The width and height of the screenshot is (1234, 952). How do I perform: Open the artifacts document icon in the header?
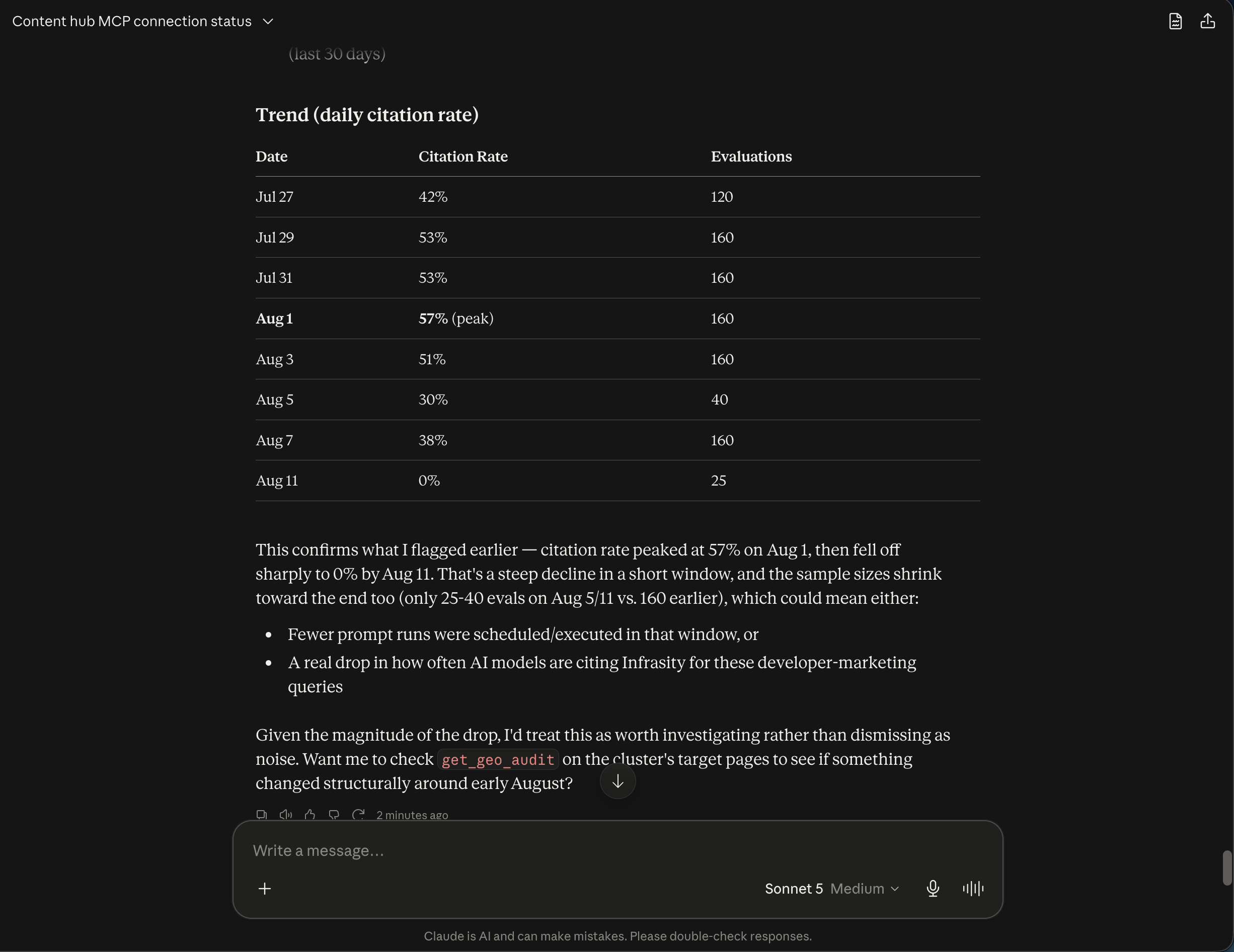[x=1175, y=22]
